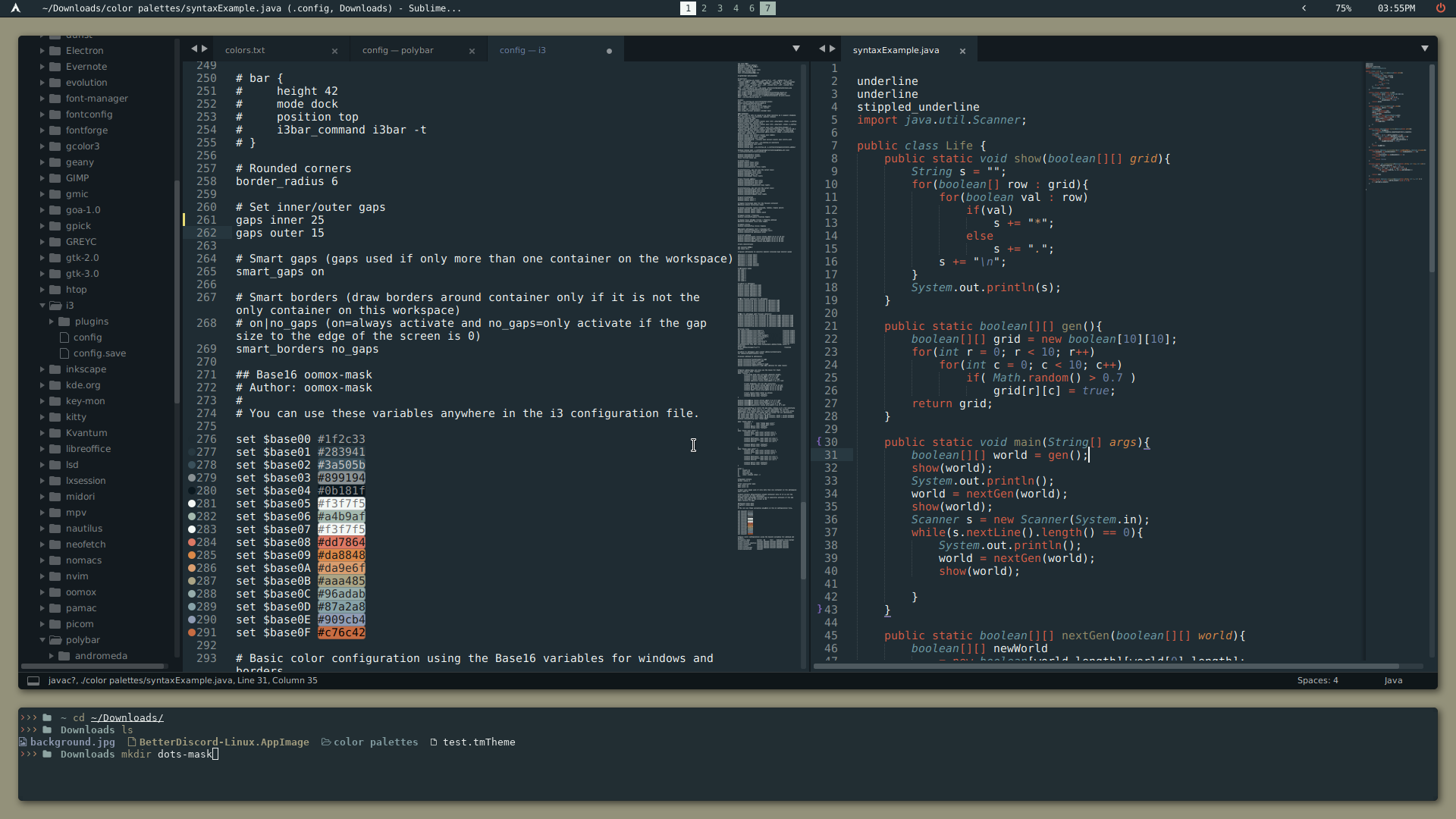This screenshot has height=819, width=1456.
Task: Expand the plugins folder
Action: click(52, 322)
